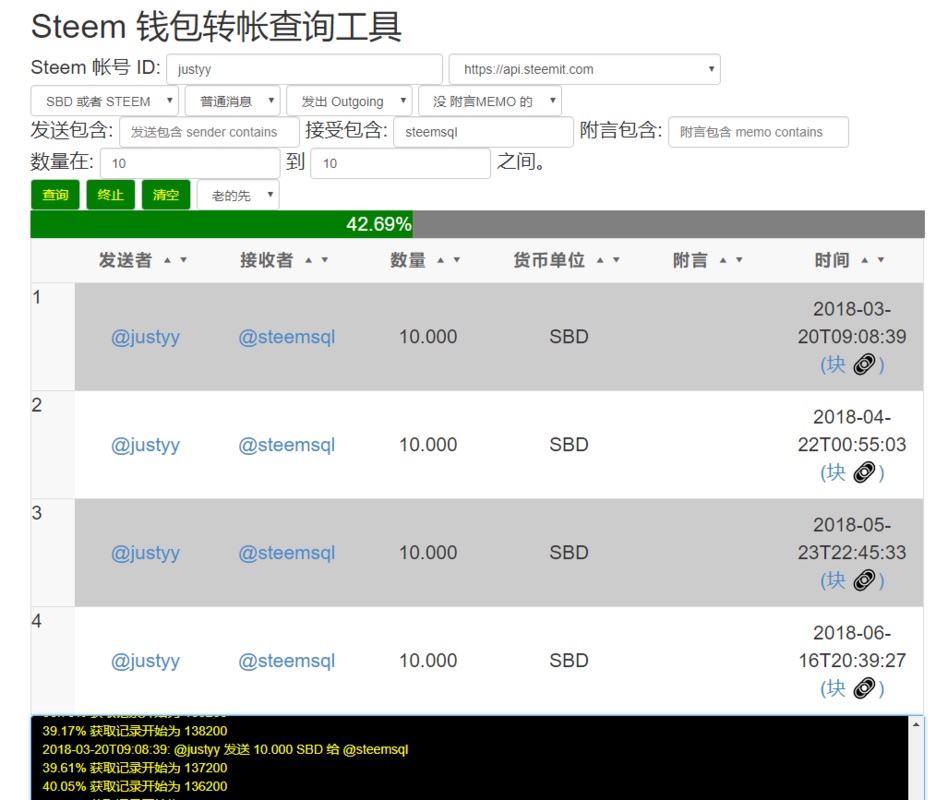The image size is (928, 800).
Task: Click the green progress bar at 42.69%
Action: [x=222, y=224]
